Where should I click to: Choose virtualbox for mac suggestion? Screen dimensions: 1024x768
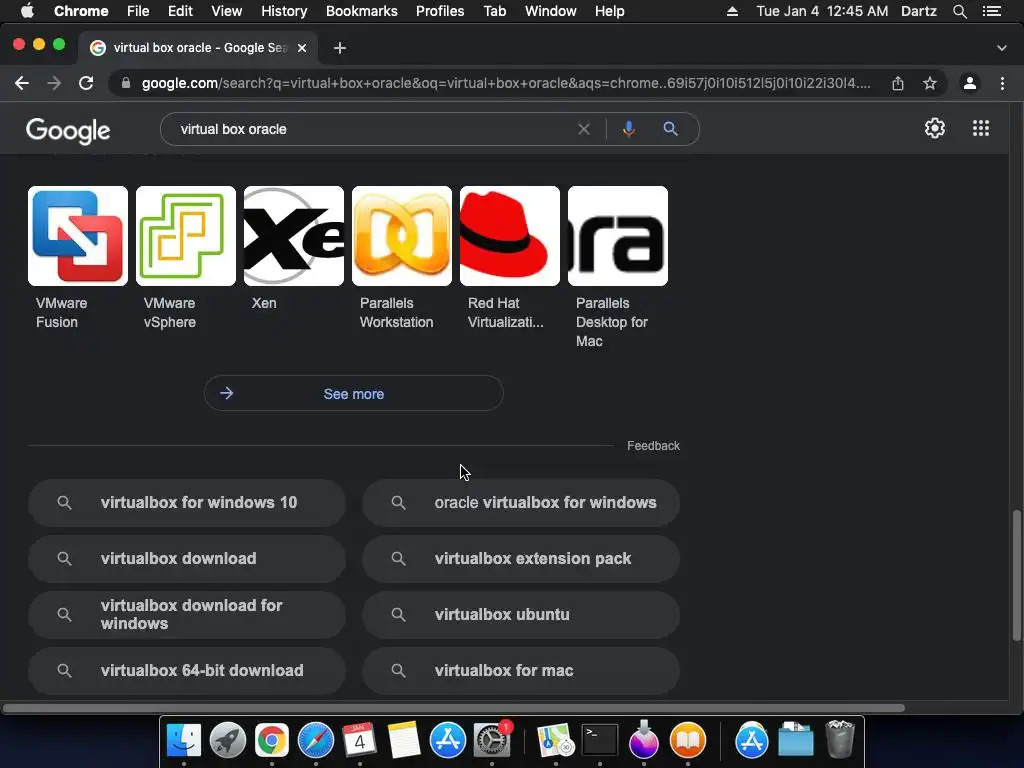520,671
